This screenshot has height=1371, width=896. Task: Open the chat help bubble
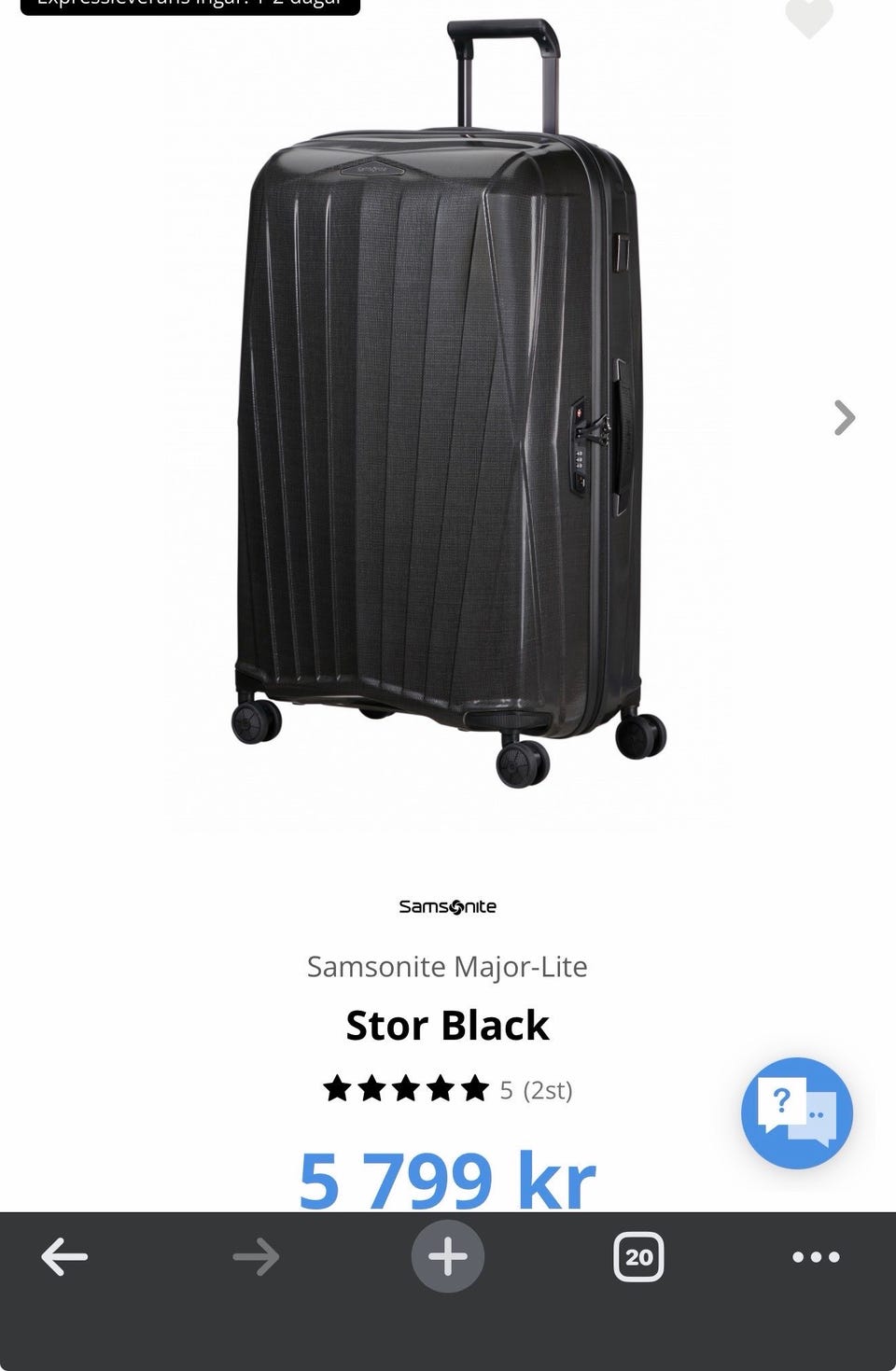pyautogui.click(x=796, y=1112)
